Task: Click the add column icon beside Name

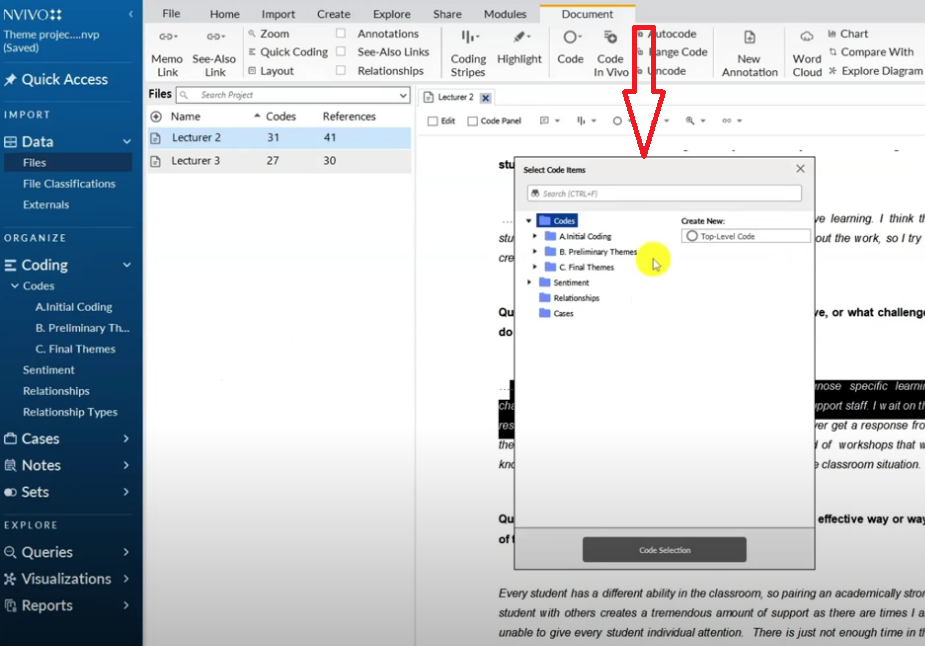Action: 156,117
